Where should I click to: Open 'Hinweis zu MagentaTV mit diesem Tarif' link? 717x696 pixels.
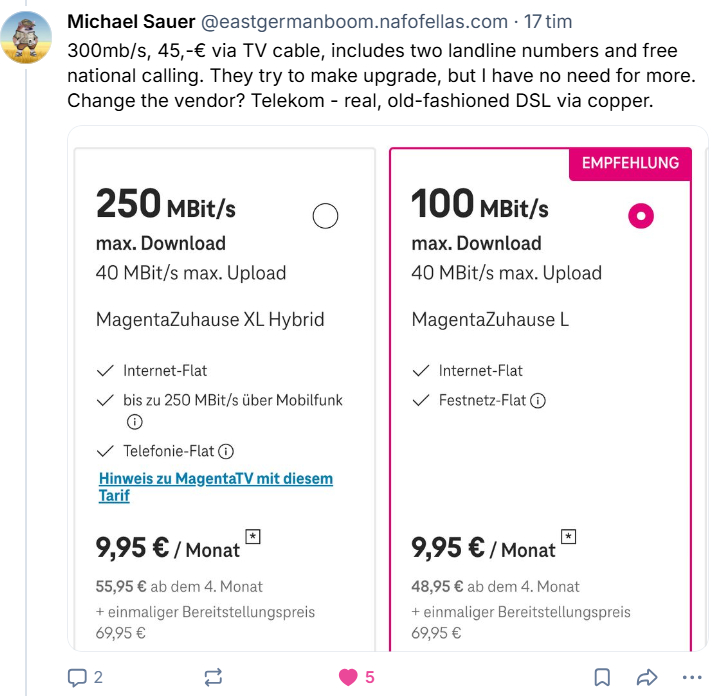point(215,487)
